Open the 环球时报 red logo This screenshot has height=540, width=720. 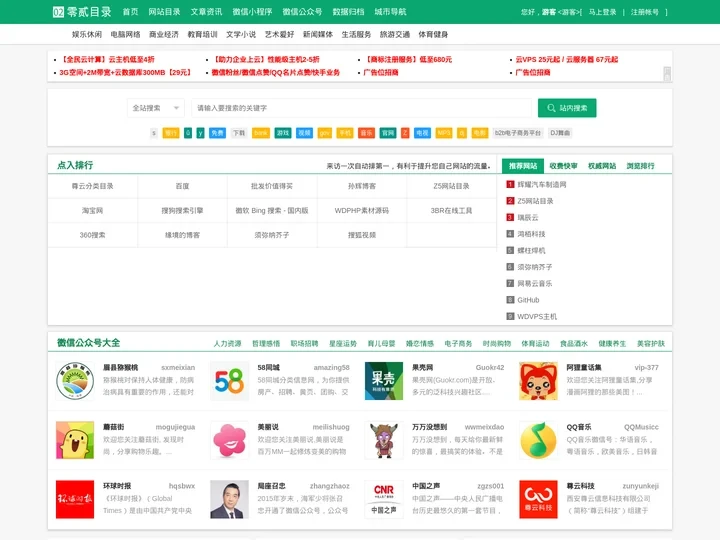point(75,500)
